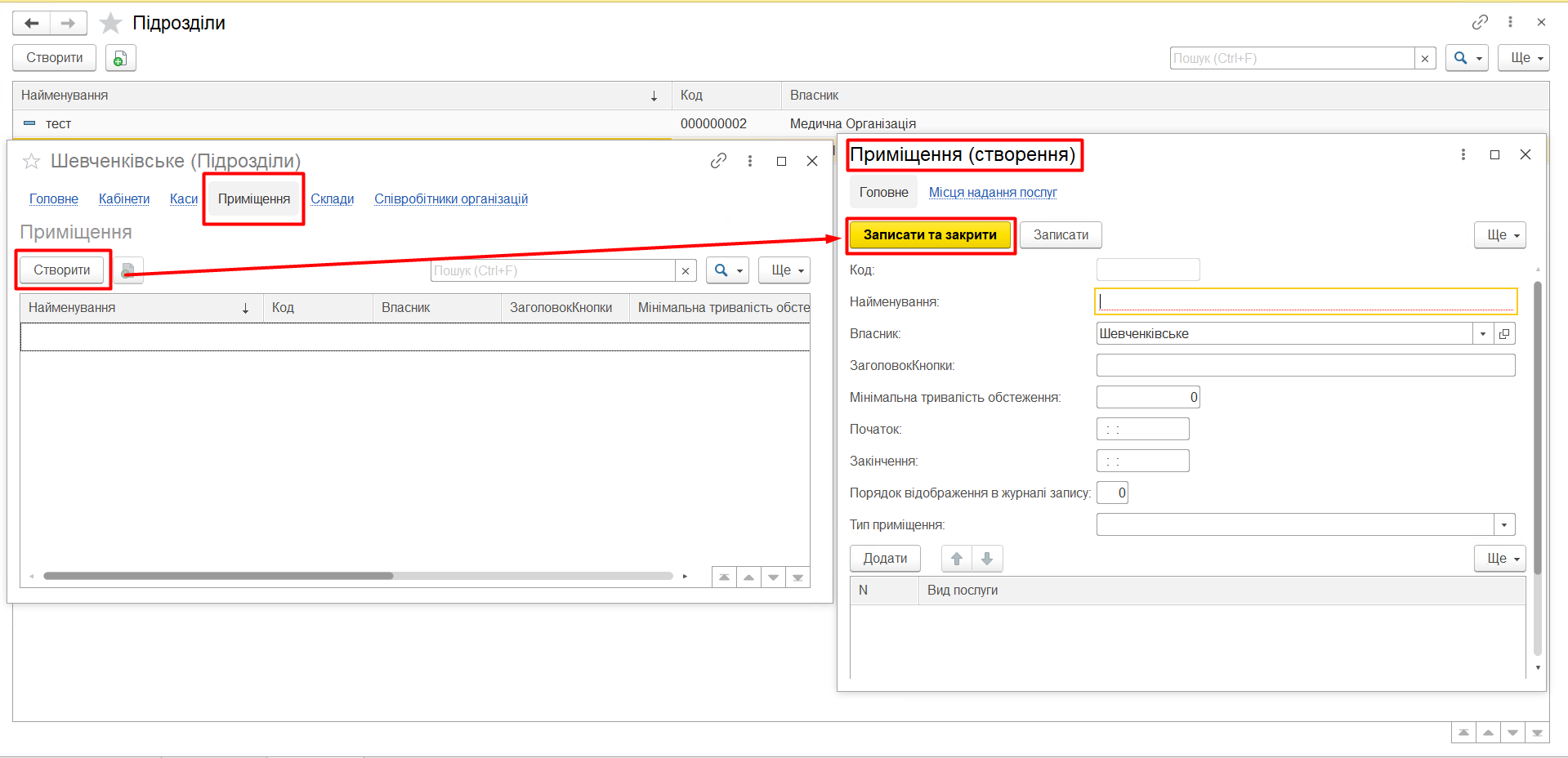Expand search options in Приміщення list
This screenshot has width=1568, height=758.
[727, 270]
